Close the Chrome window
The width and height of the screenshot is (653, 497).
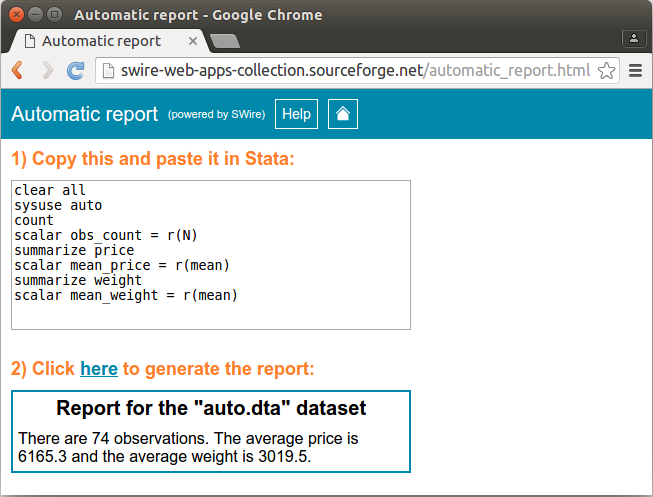click(x=14, y=14)
